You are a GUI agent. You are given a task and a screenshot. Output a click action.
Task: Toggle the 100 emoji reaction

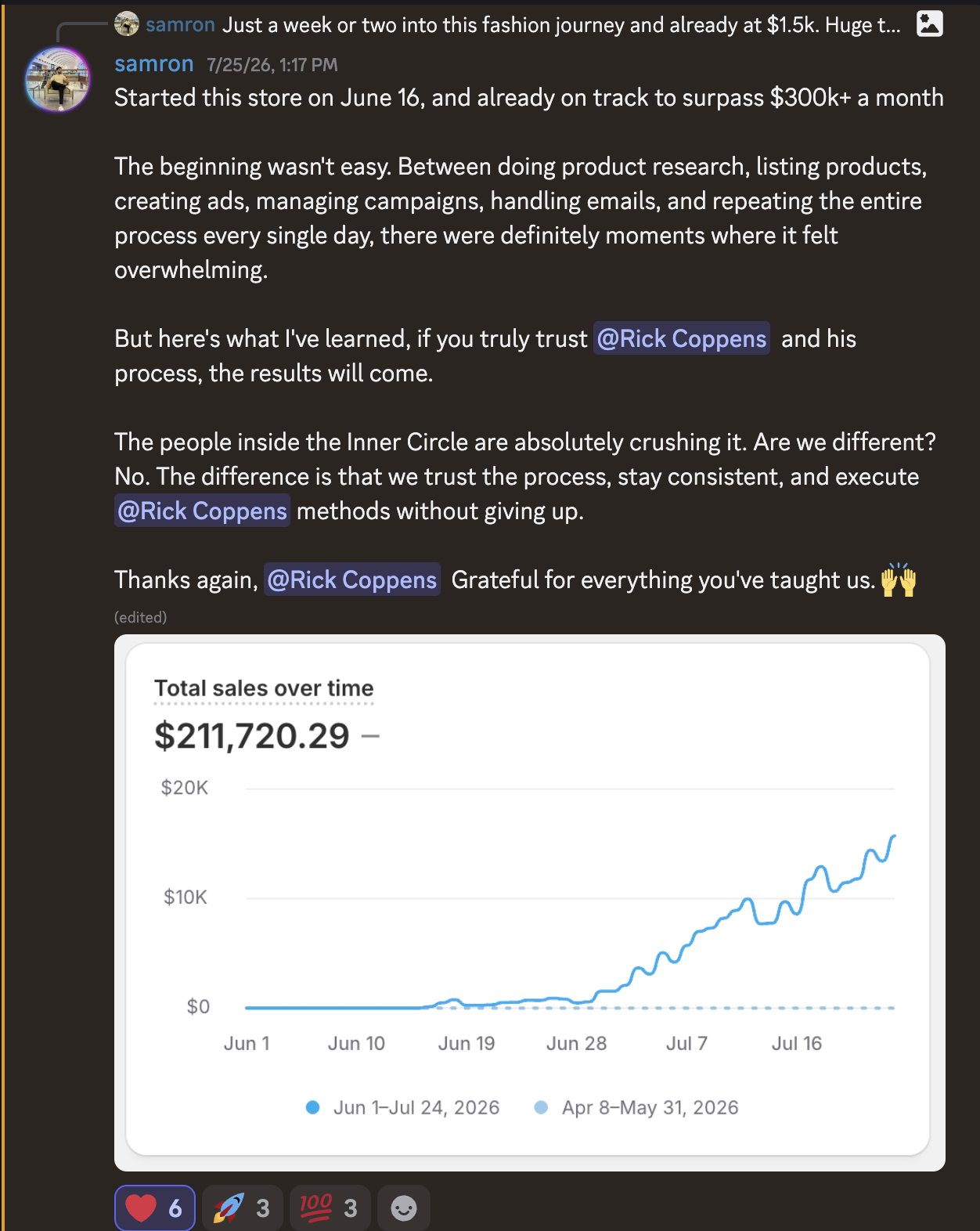(x=330, y=1208)
